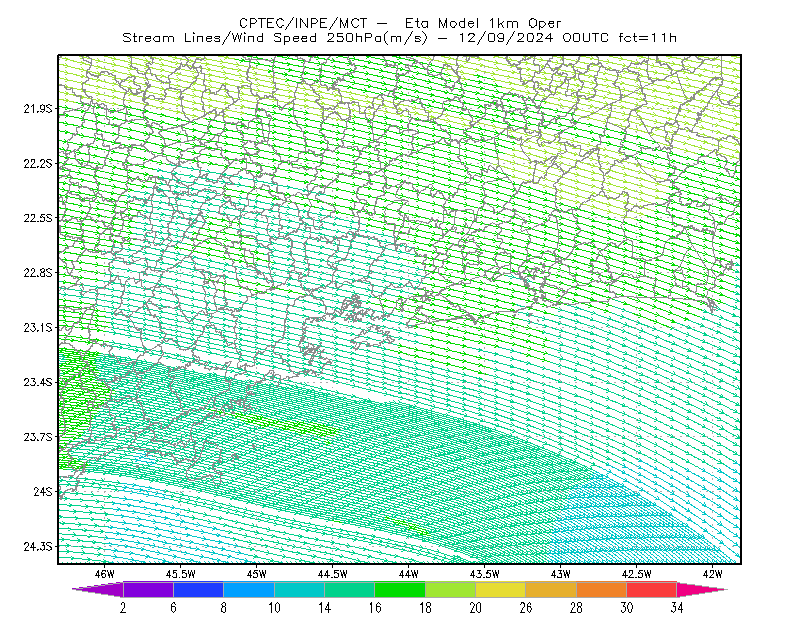Click the red swatch between 30 and 34
Viewport: 800px width, 618px height.
click(x=652, y=589)
